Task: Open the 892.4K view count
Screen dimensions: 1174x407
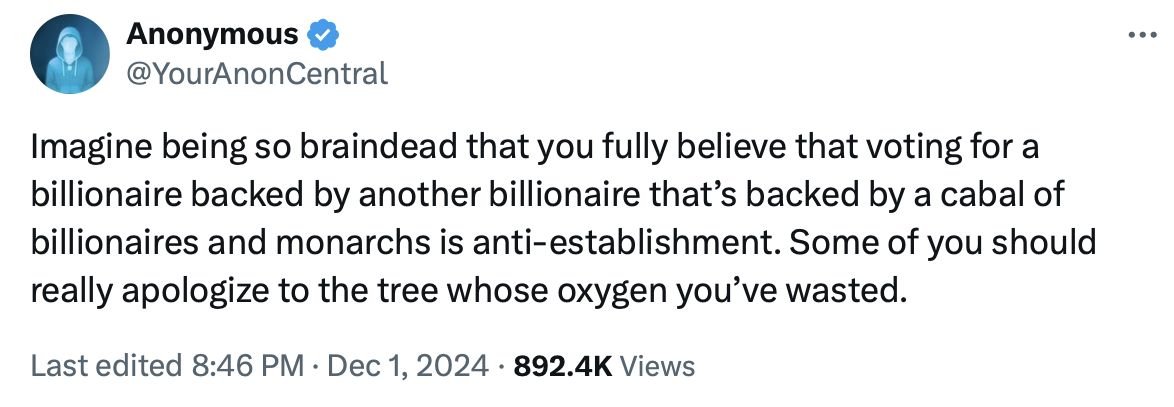Action: point(561,366)
